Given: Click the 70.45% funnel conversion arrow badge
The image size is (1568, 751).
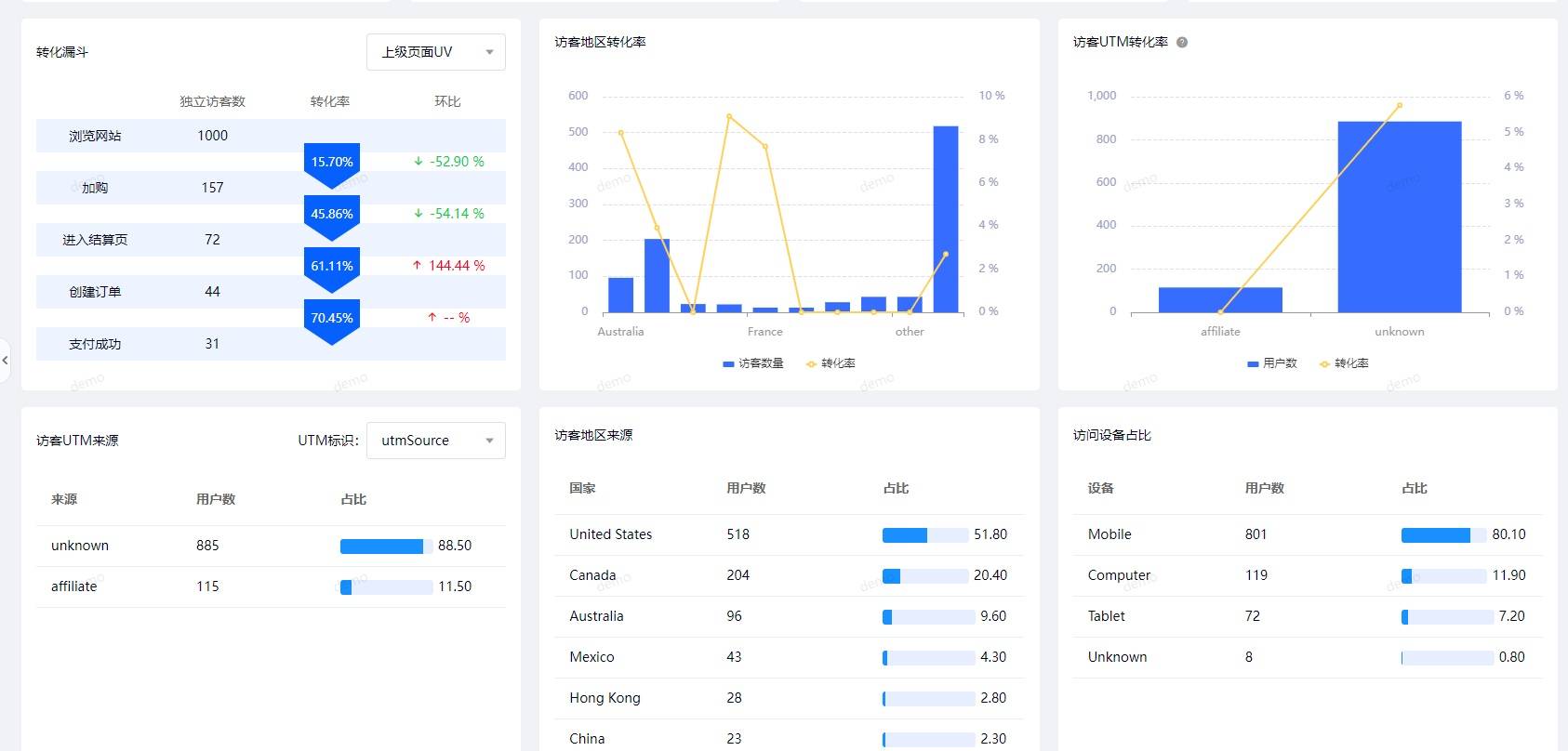Looking at the screenshot, I should pyautogui.click(x=332, y=319).
